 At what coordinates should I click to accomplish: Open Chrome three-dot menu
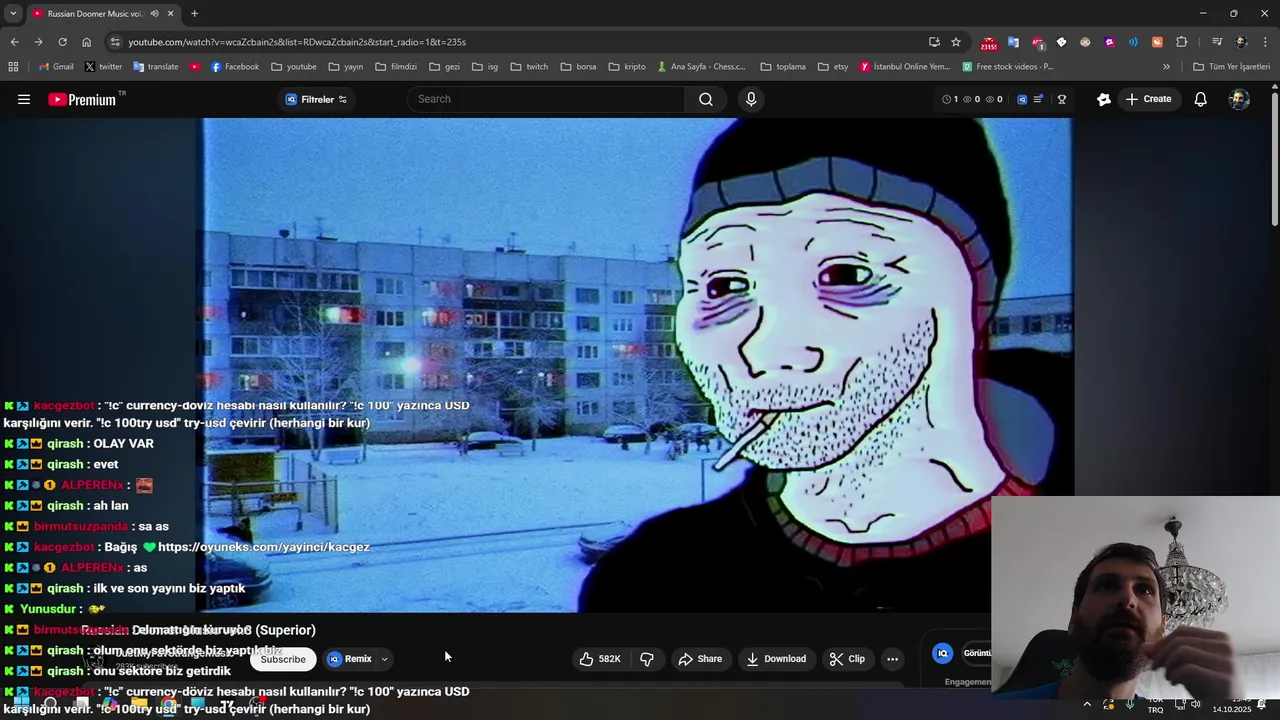pos(1265,42)
